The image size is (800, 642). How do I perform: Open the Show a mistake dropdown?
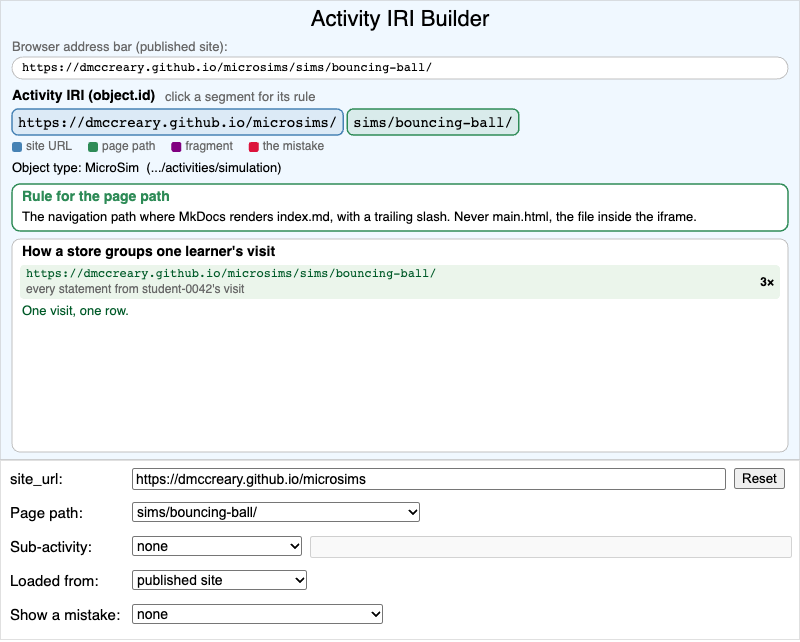tap(257, 614)
